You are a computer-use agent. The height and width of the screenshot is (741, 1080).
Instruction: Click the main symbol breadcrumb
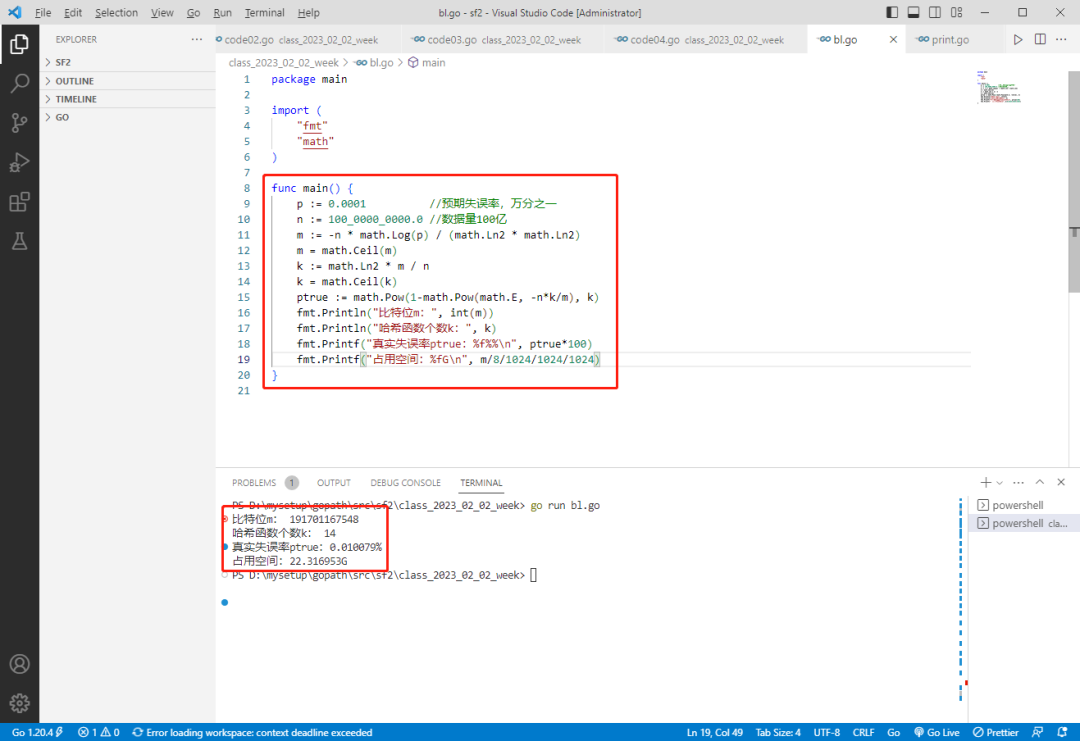(x=426, y=63)
